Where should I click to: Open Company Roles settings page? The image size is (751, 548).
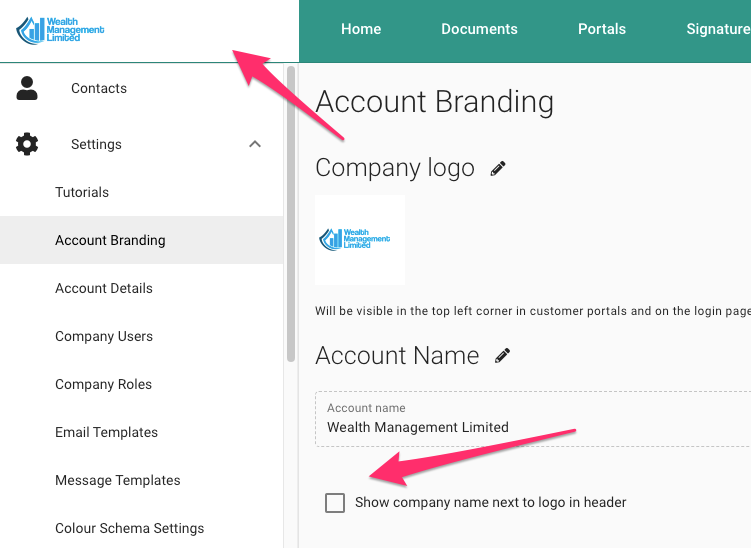pos(103,384)
